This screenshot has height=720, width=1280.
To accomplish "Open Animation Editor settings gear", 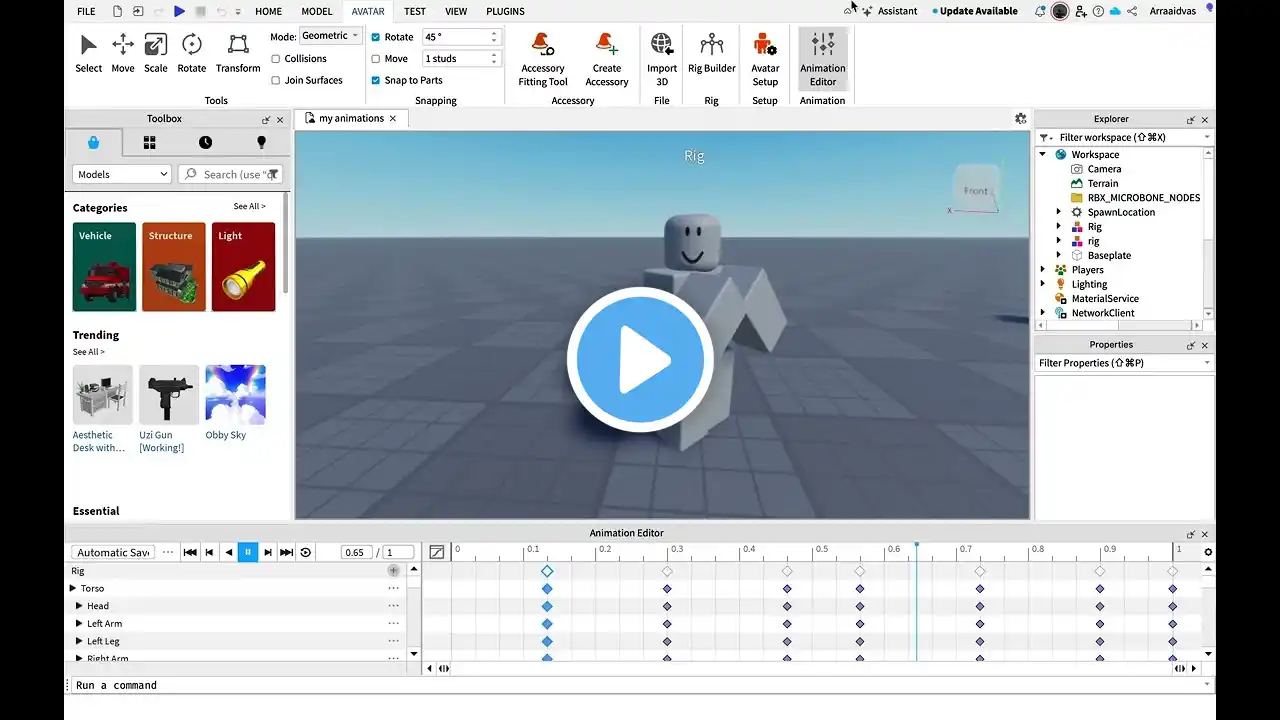I will coord(1208,552).
